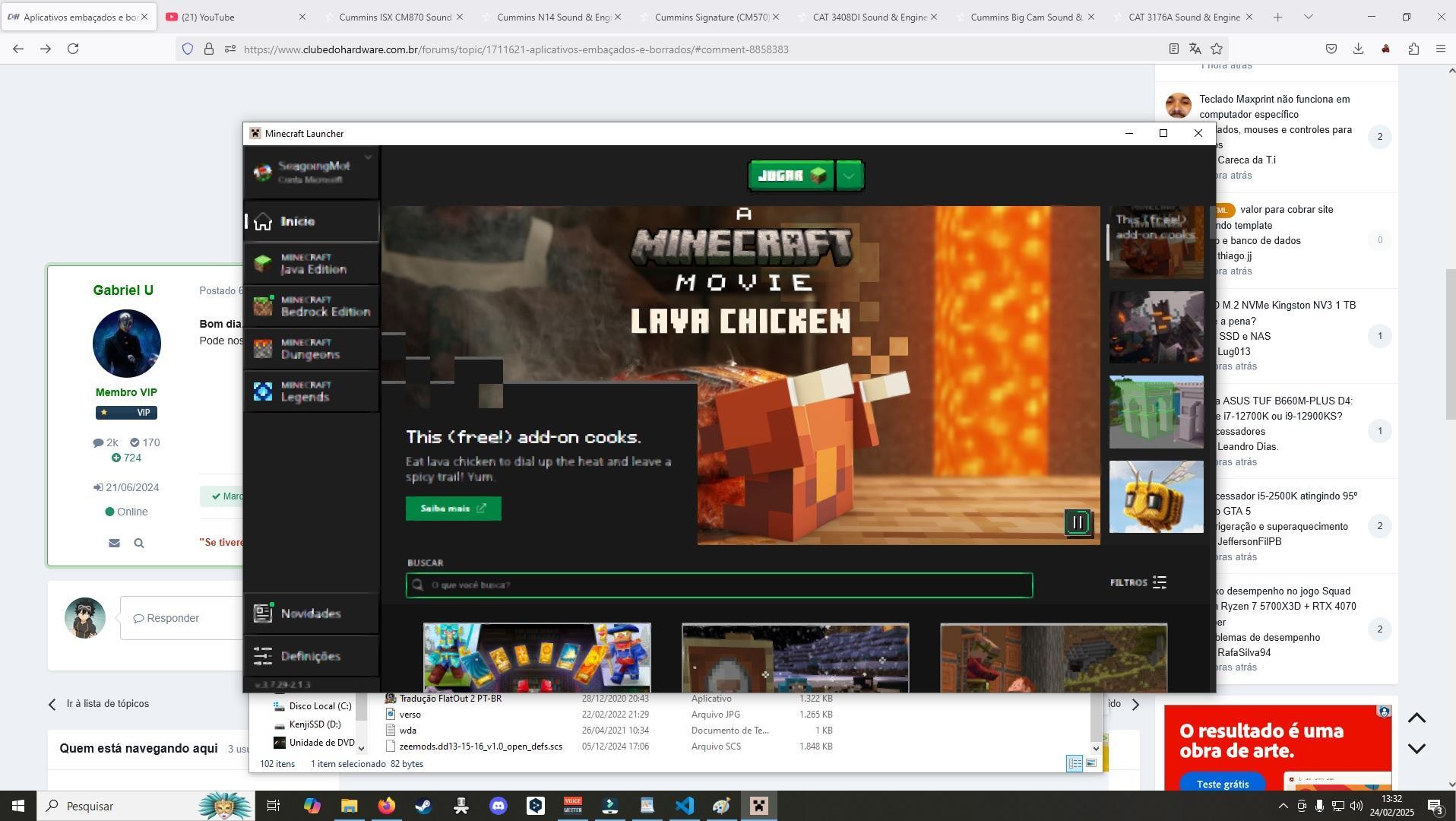The image size is (1456, 821).
Task: Reload the current Firefox page
Action: tap(73, 49)
